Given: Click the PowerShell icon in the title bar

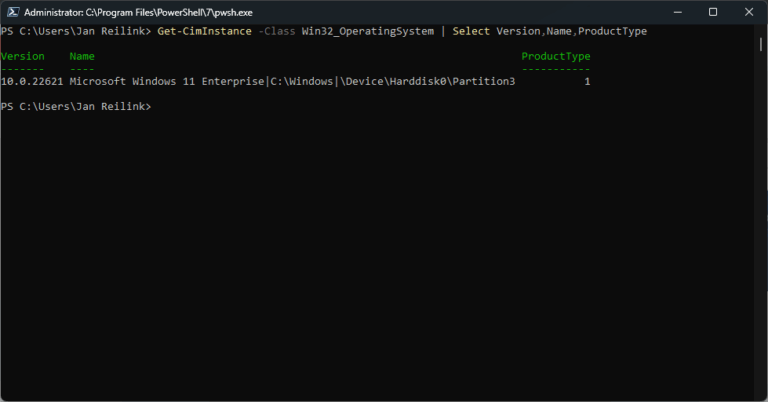Looking at the screenshot, I should [13, 12].
